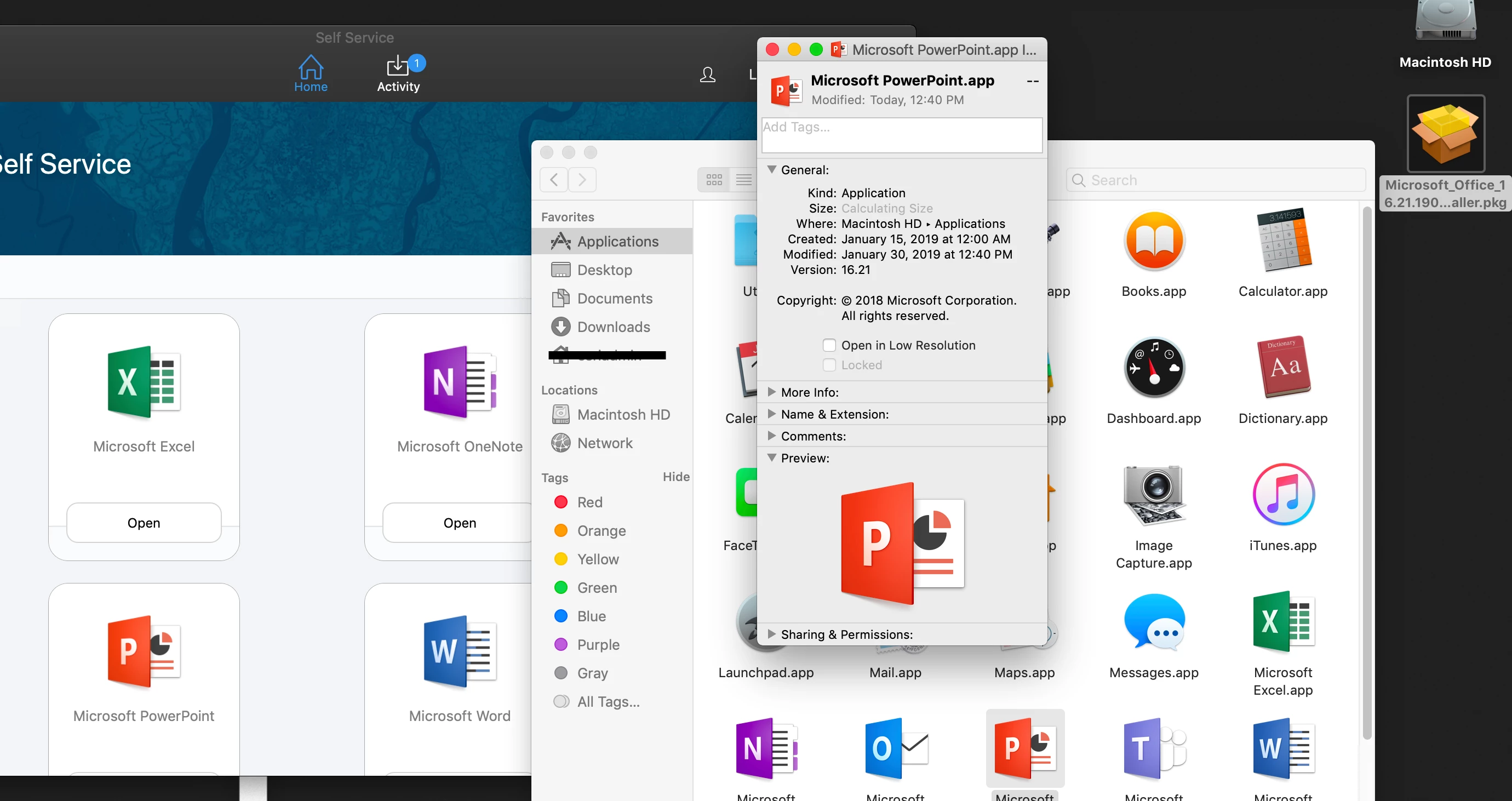The width and height of the screenshot is (1512, 801).
Task: Expand the More Info section
Action: [772, 392]
